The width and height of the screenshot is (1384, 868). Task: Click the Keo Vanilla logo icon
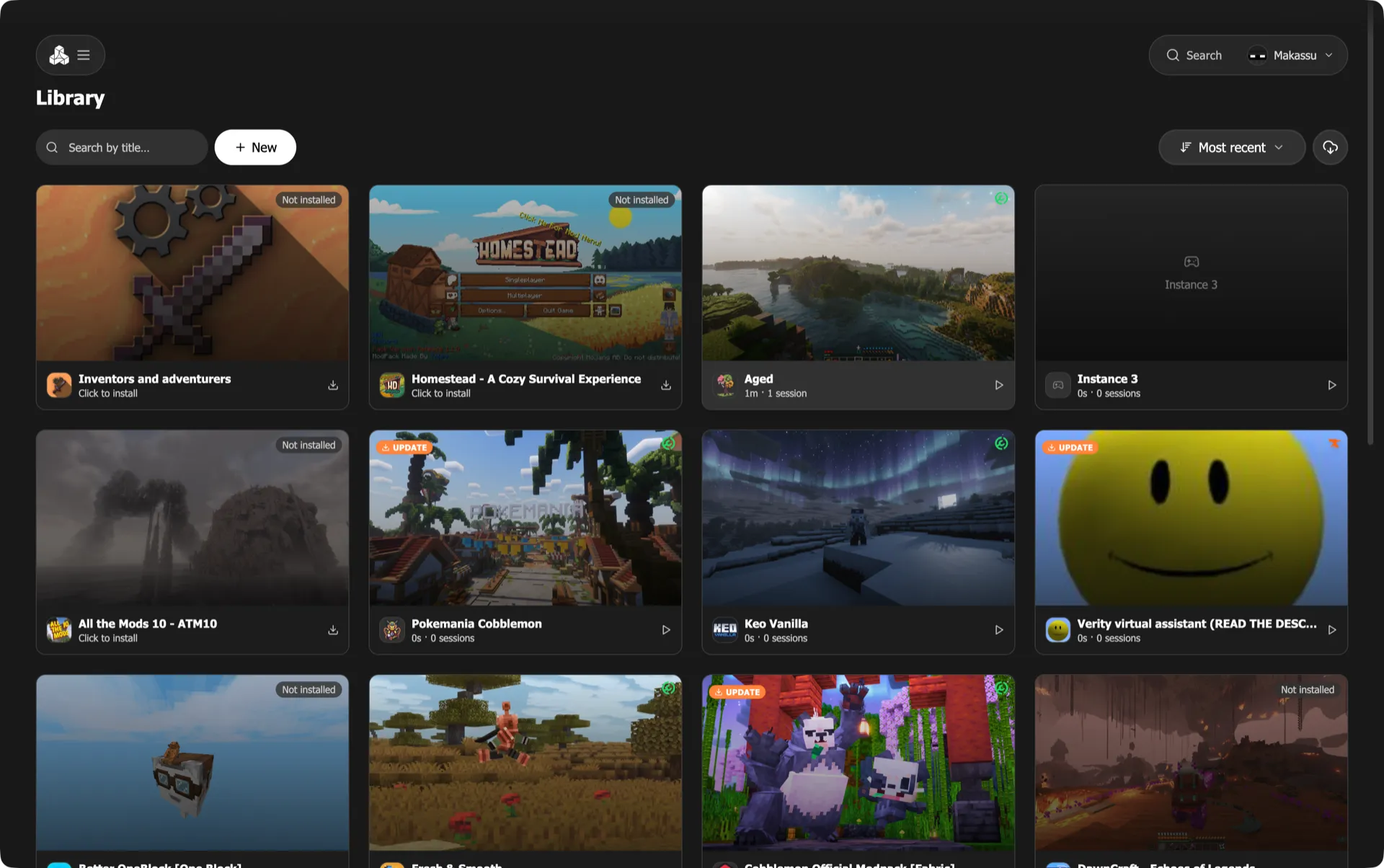(x=725, y=630)
